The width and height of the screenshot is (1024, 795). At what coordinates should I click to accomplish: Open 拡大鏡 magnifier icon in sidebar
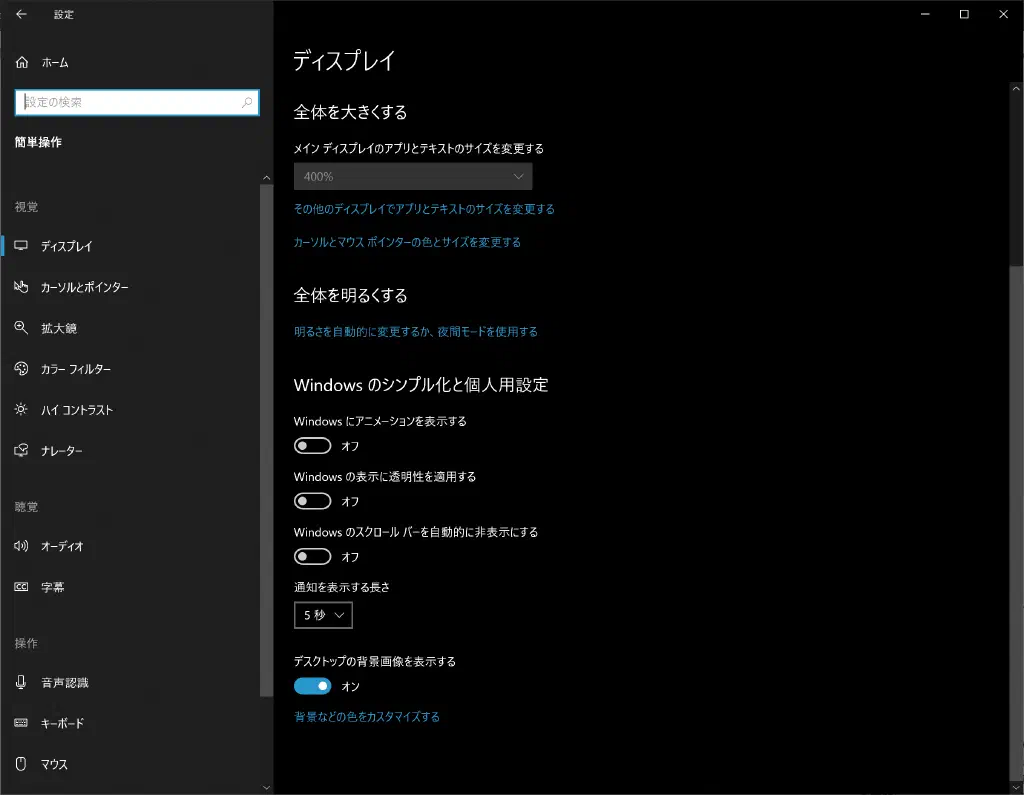click(x=22, y=328)
